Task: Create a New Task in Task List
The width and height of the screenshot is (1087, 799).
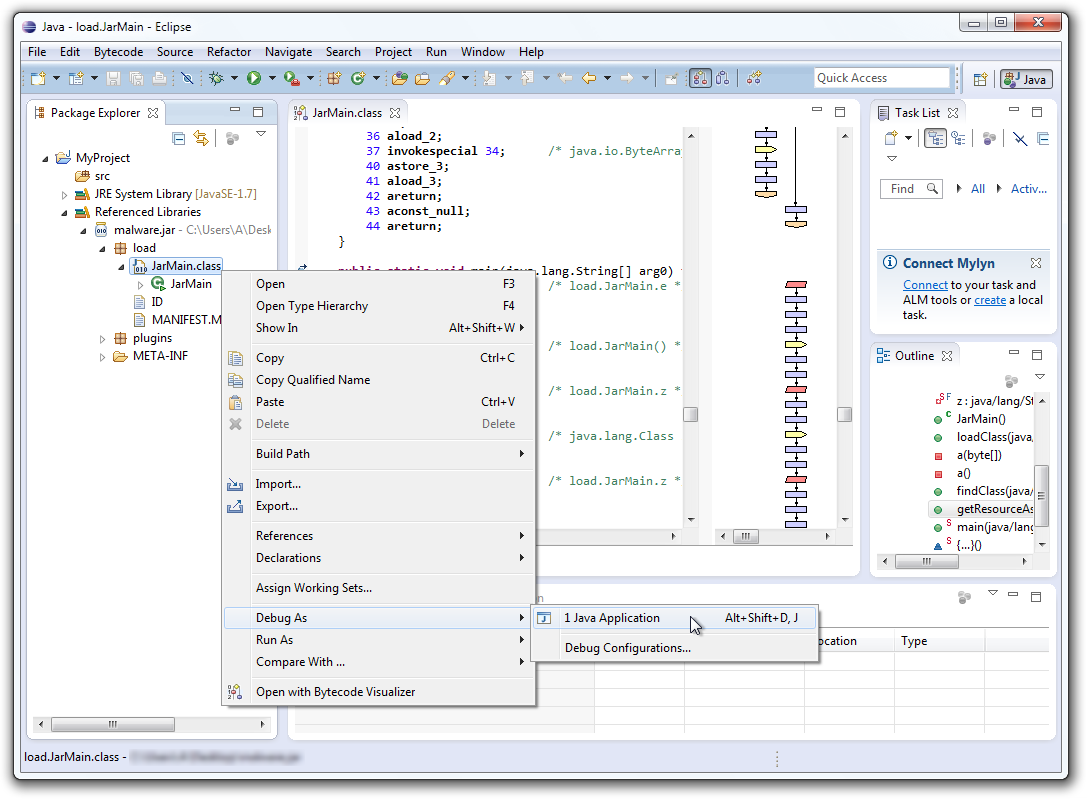Action: point(890,136)
